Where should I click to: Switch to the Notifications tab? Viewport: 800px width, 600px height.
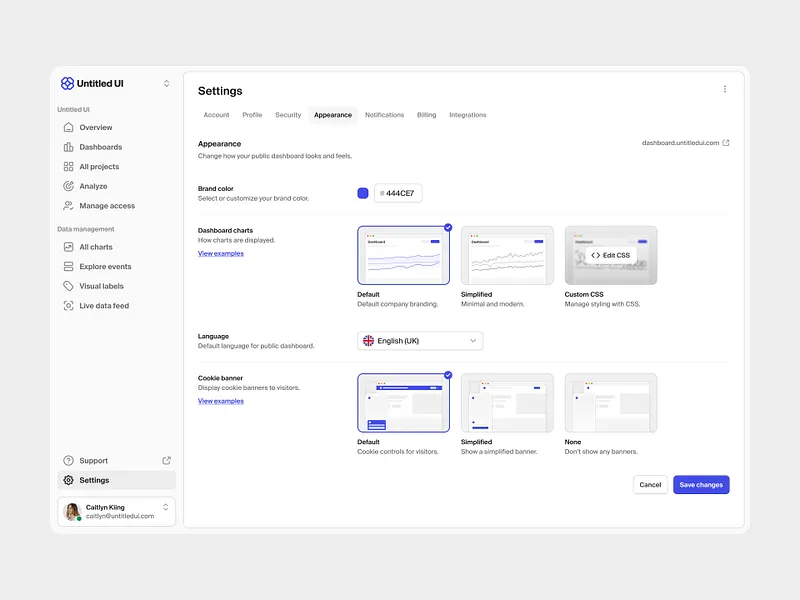click(384, 114)
